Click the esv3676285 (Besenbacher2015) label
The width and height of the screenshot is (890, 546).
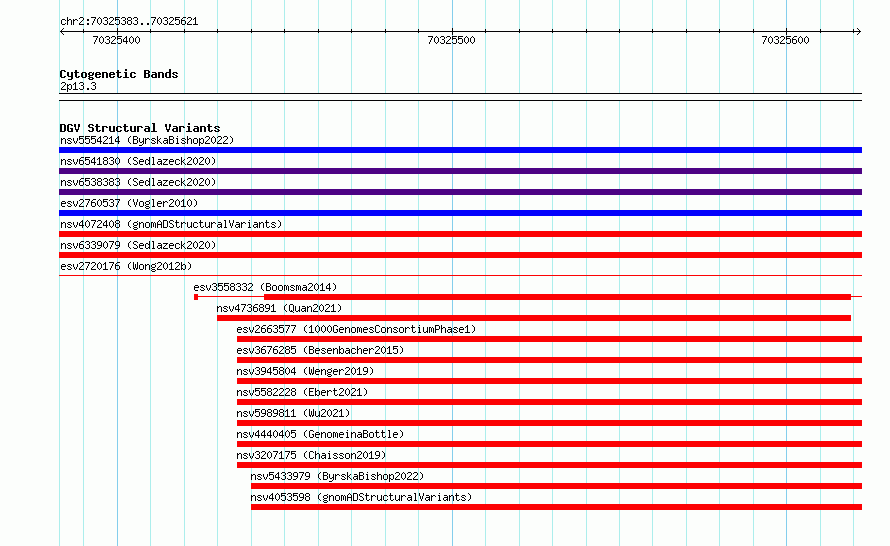[320, 350]
